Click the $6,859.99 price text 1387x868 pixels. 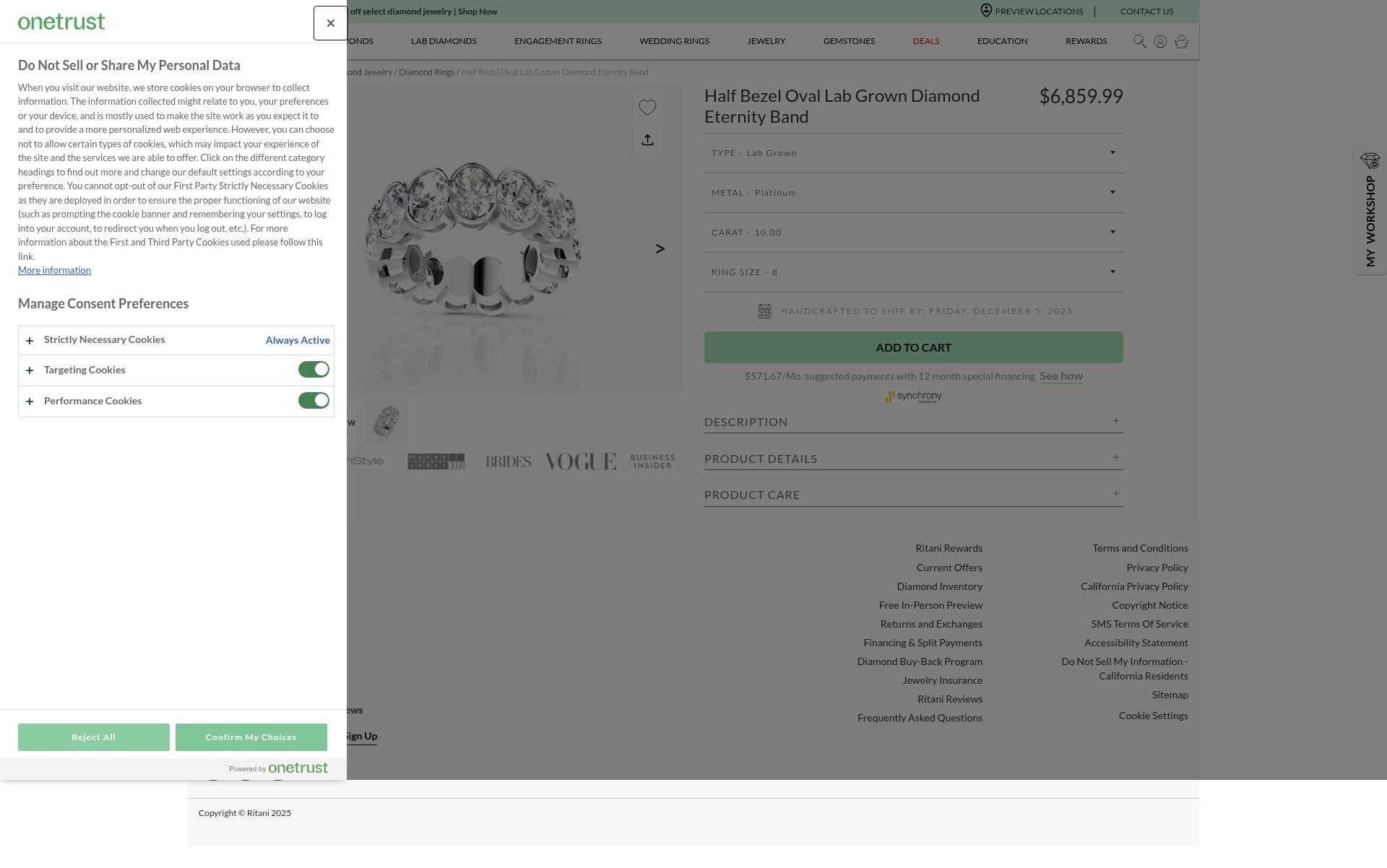(x=1081, y=97)
